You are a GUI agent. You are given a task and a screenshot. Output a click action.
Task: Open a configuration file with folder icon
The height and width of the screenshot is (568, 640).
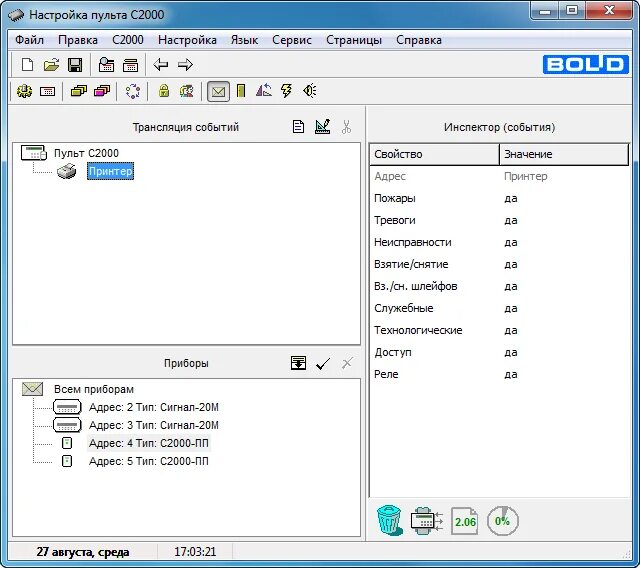pyautogui.click(x=51, y=64)
